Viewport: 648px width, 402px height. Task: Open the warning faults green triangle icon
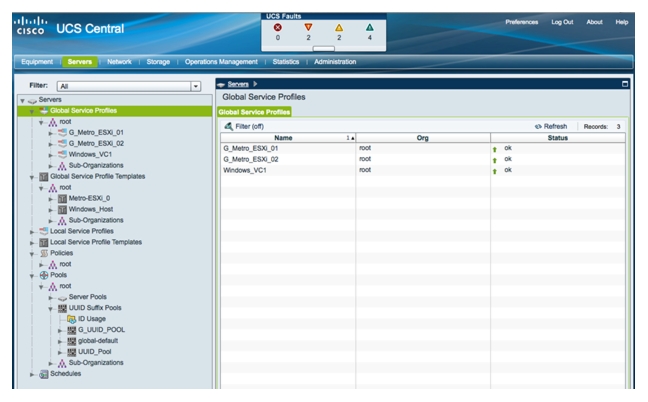(369, 27)
